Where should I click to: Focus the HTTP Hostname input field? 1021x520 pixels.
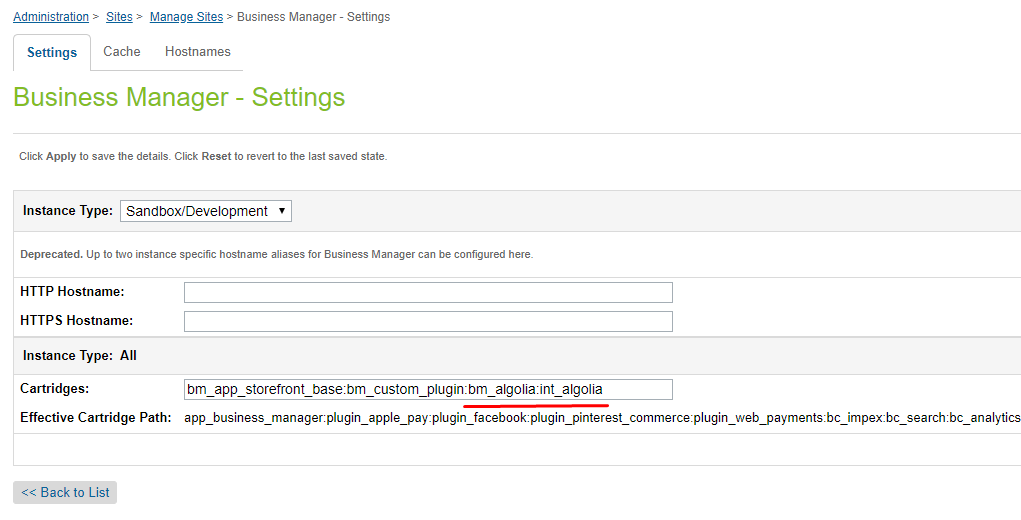pos(428,292)
